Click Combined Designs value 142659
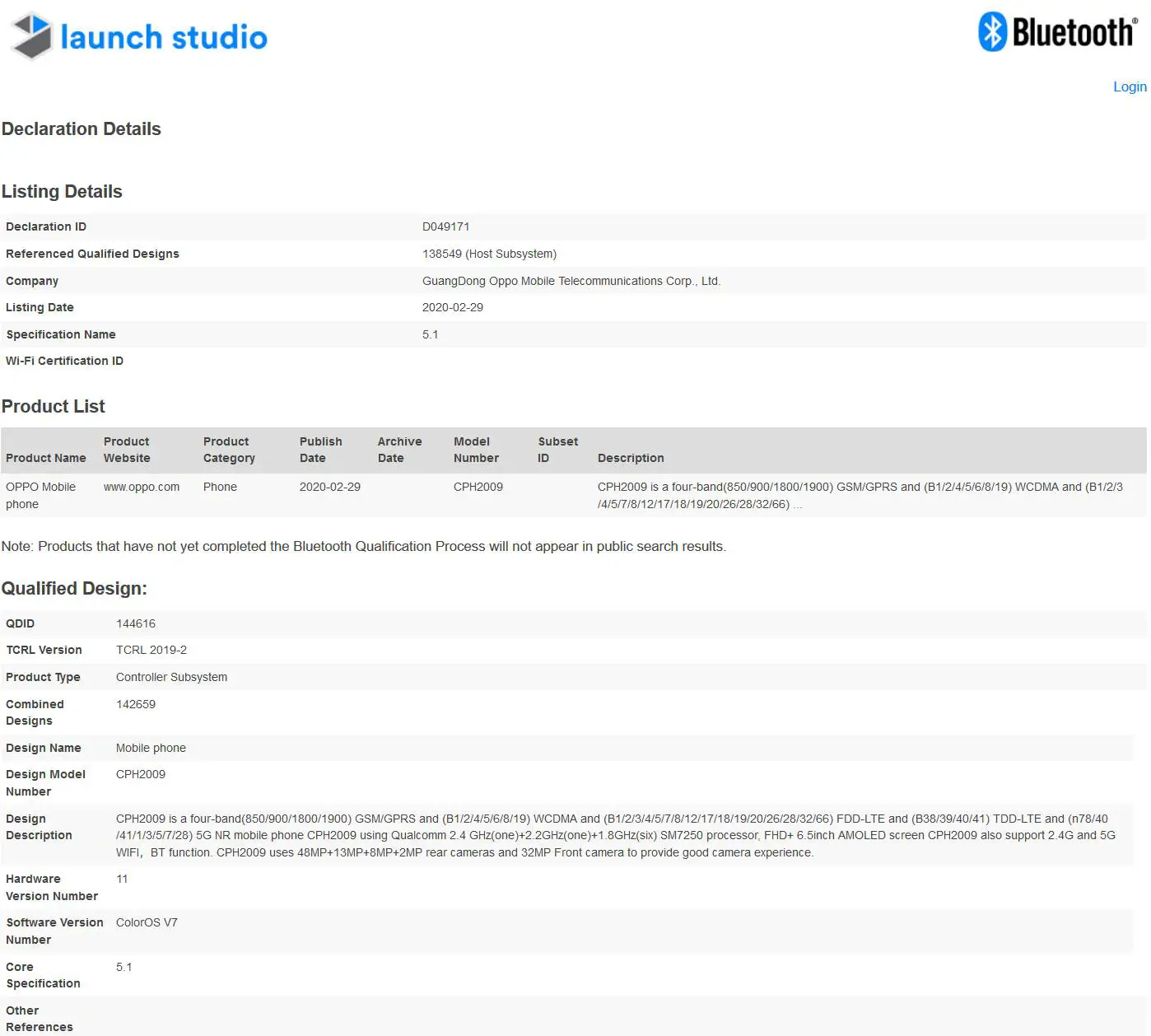Screen dimensions: 1151x1036 tap(136, 704)
